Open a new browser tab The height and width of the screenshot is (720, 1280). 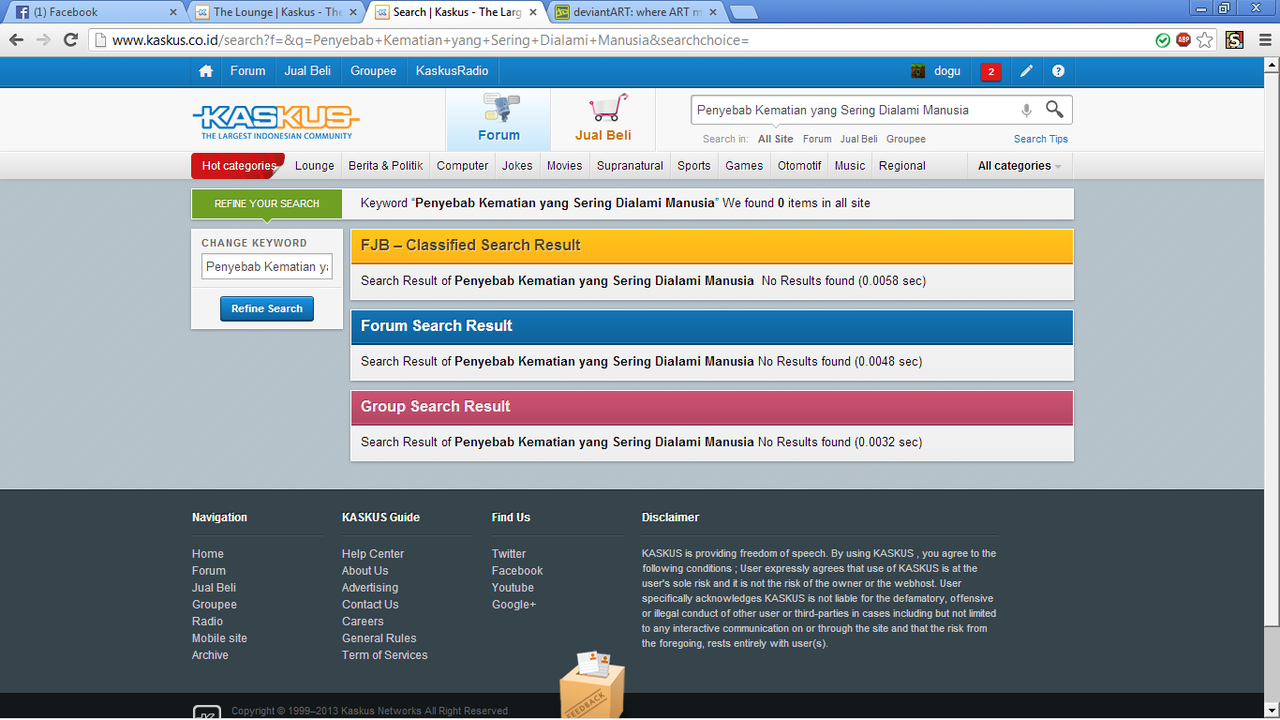pyautogui.click(x=743, y=12)
